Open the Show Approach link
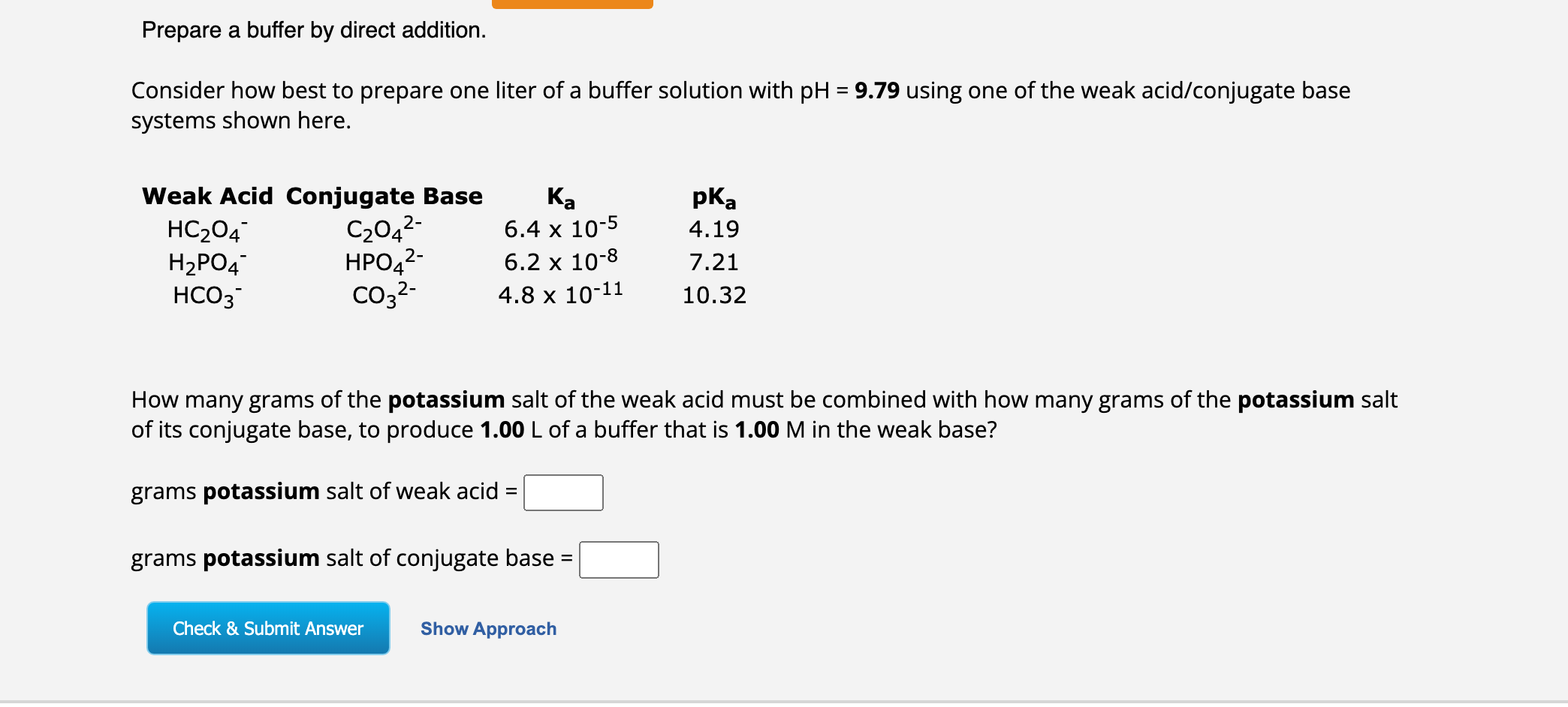This screenshot has height=707, width=1568. [x=487, y=629]
